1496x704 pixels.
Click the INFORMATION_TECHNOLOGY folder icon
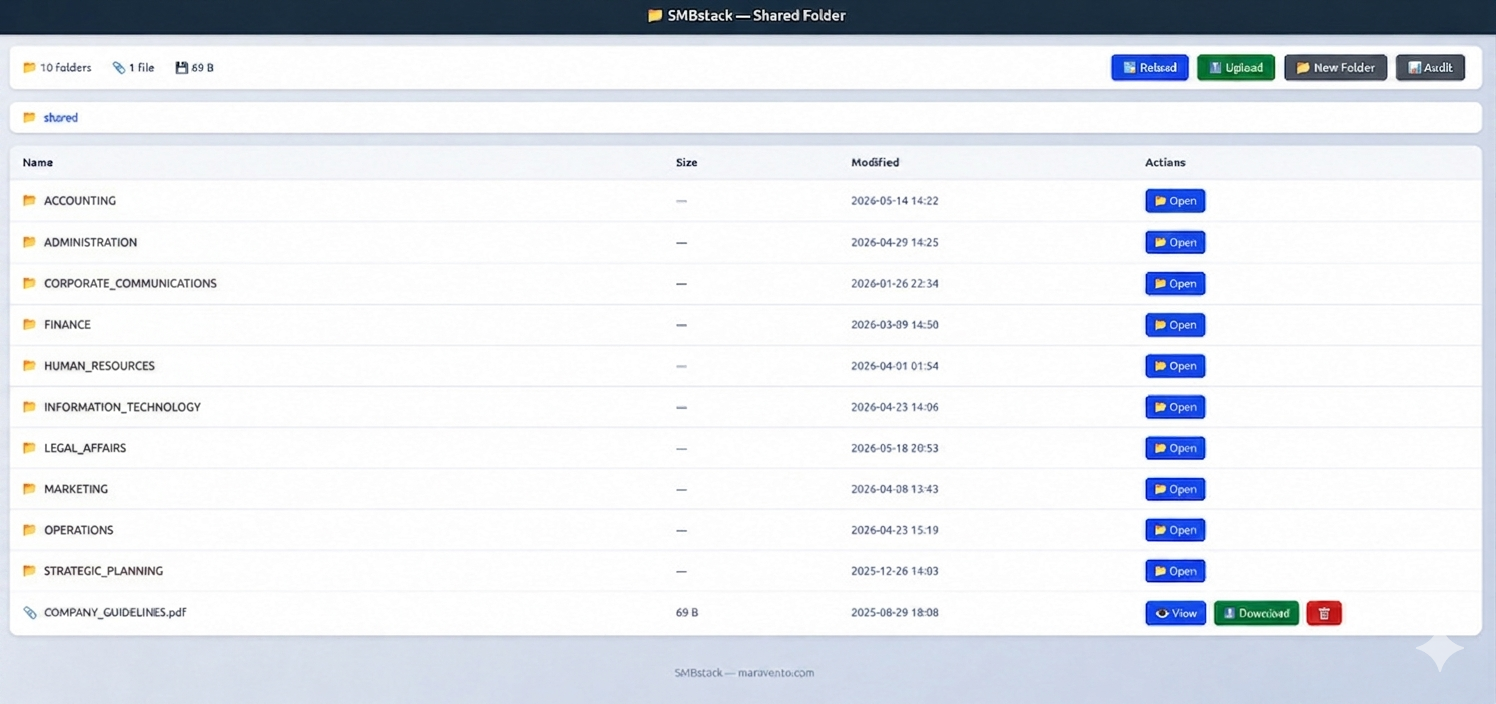click(x=29, y=407)
